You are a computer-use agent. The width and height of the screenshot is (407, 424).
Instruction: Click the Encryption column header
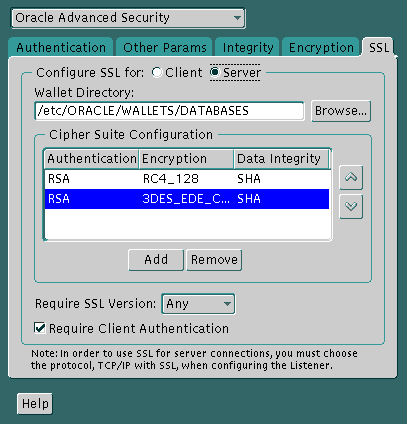[187, 159]
